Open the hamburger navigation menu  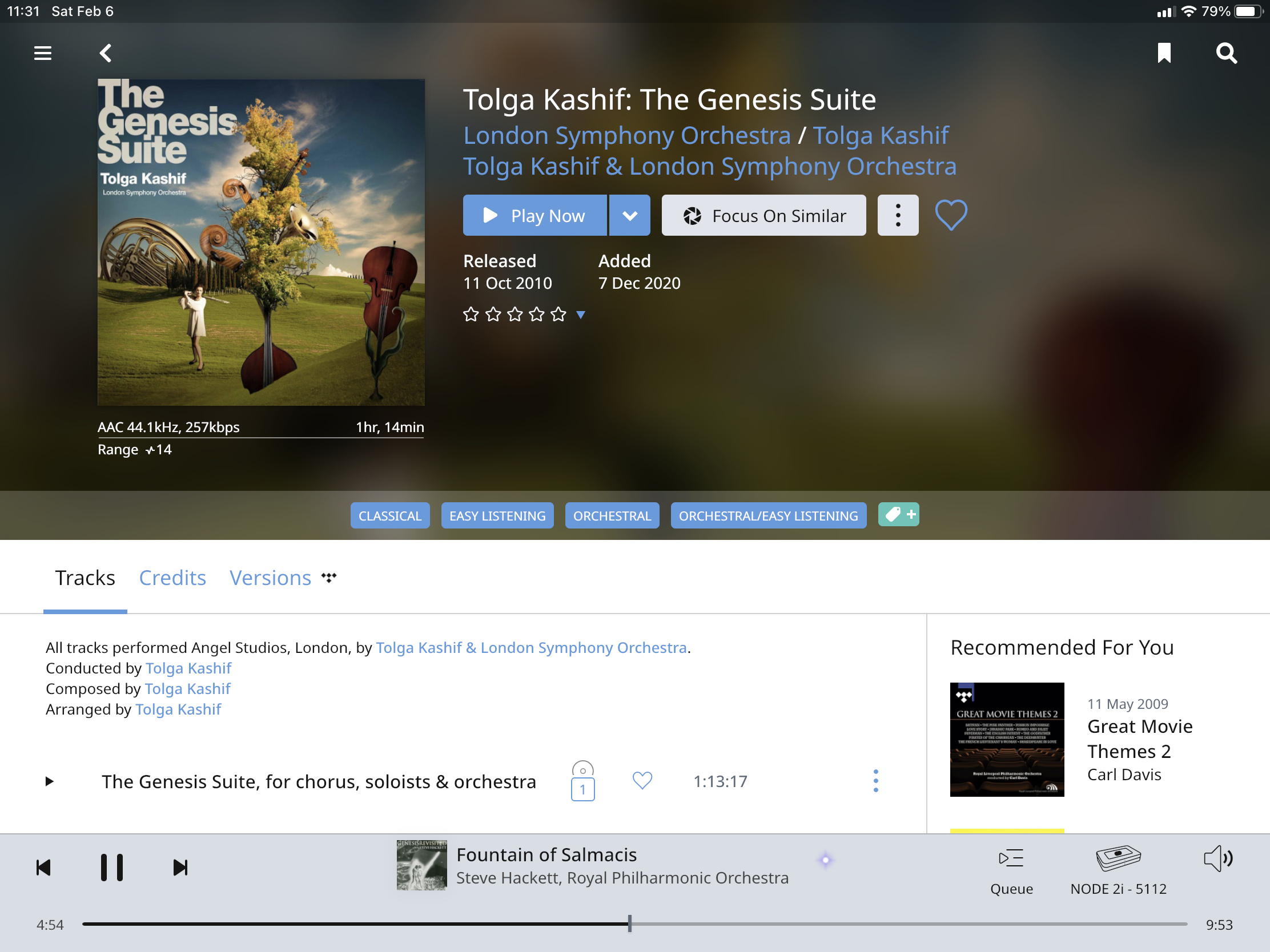(x=42, y=54)
